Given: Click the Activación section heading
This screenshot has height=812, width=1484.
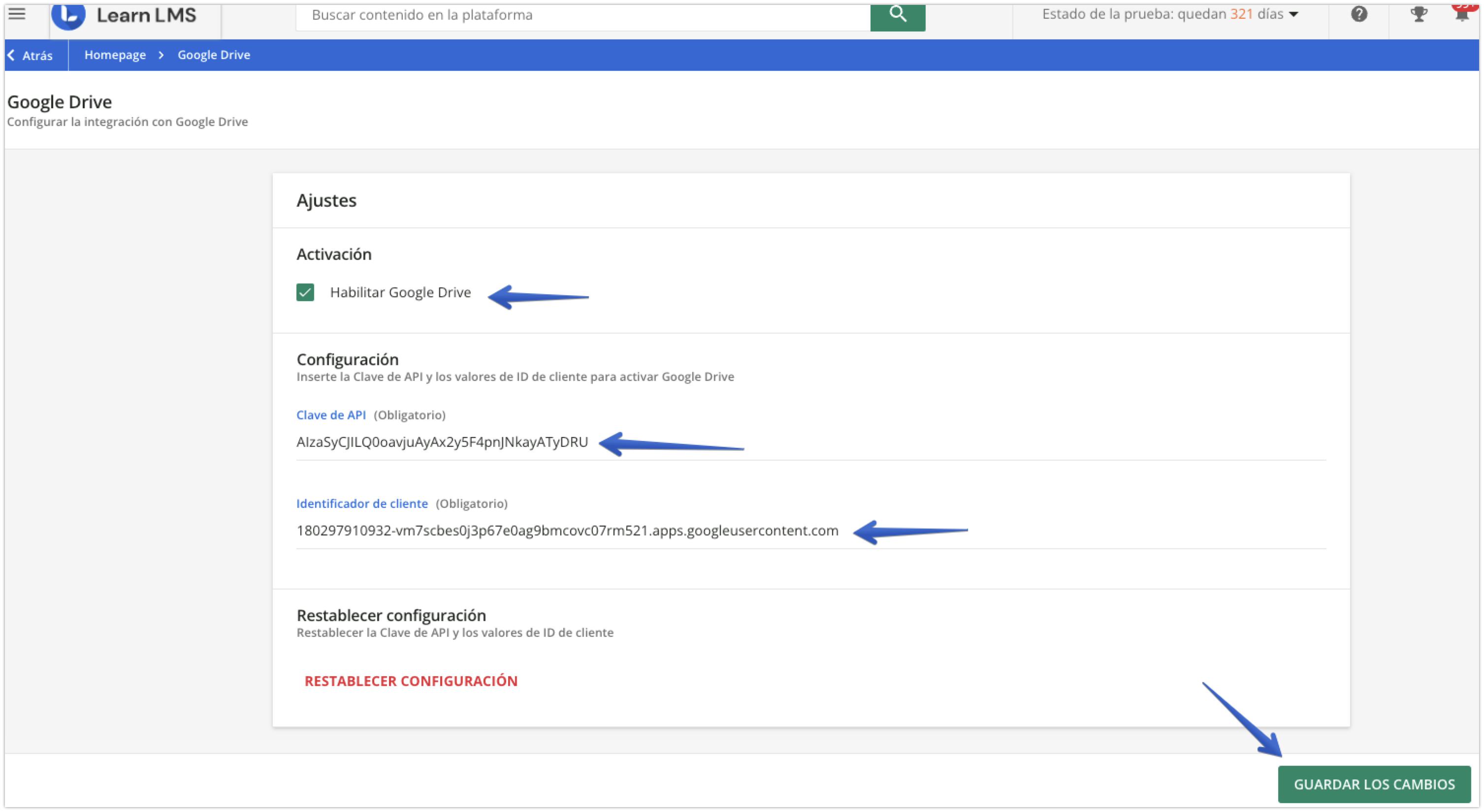Looking at the screenshot, I should [x=333, y=254].
